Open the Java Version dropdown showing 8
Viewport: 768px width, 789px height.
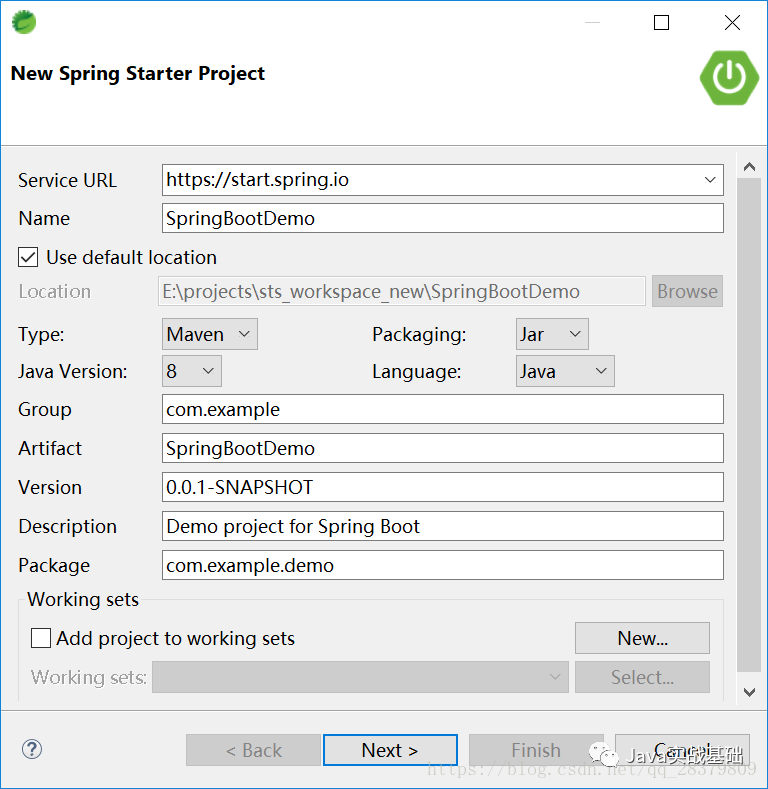click(x=192, y=371)
